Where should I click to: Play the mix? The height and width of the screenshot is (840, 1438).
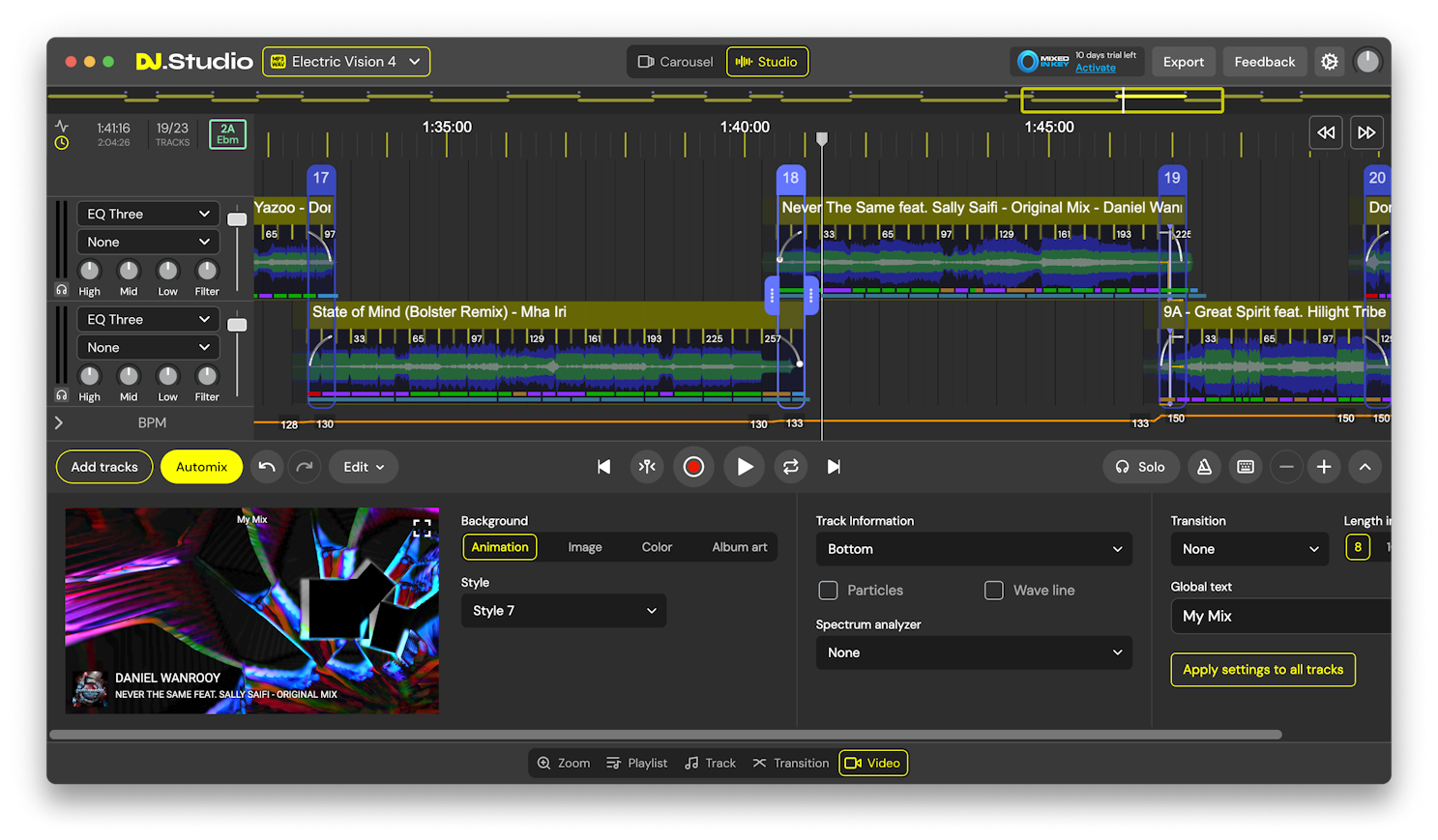click(744, 467)
